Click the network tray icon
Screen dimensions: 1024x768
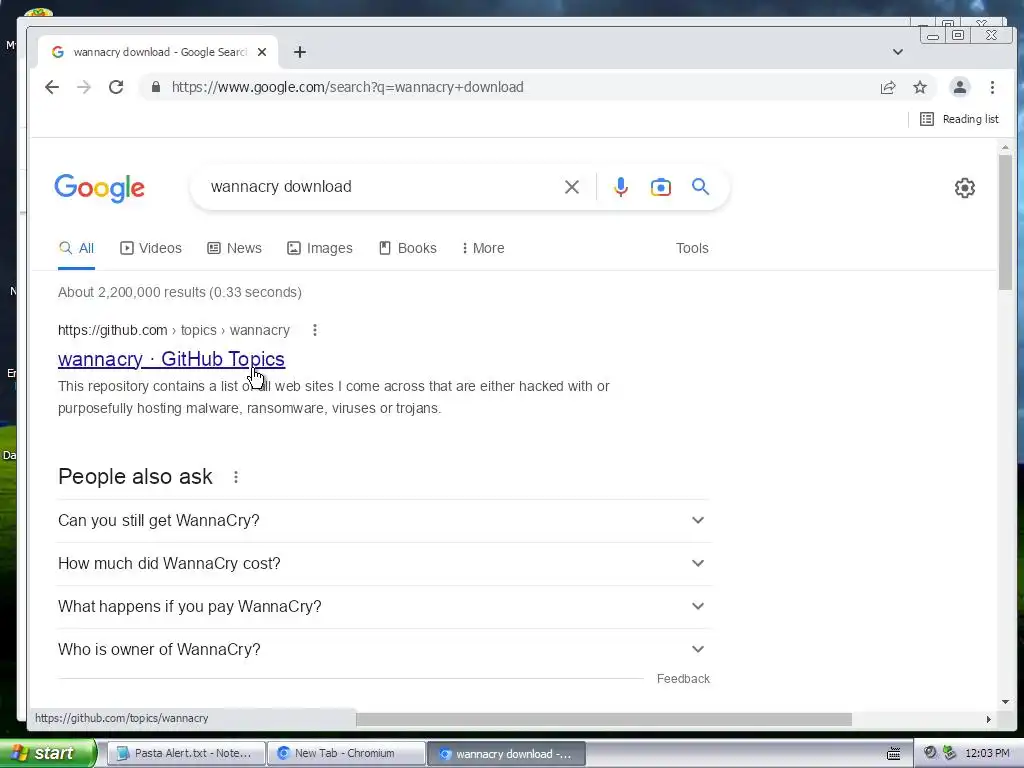click(x=950, y=753)
